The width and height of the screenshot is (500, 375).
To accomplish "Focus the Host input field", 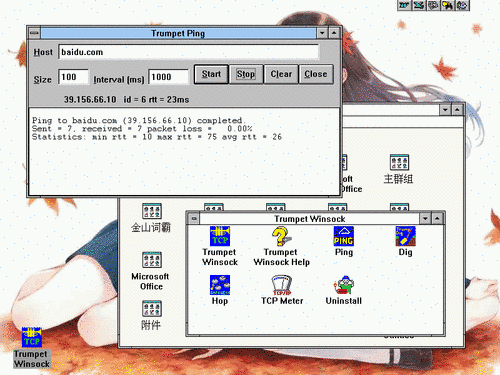I will coord(189,52).
